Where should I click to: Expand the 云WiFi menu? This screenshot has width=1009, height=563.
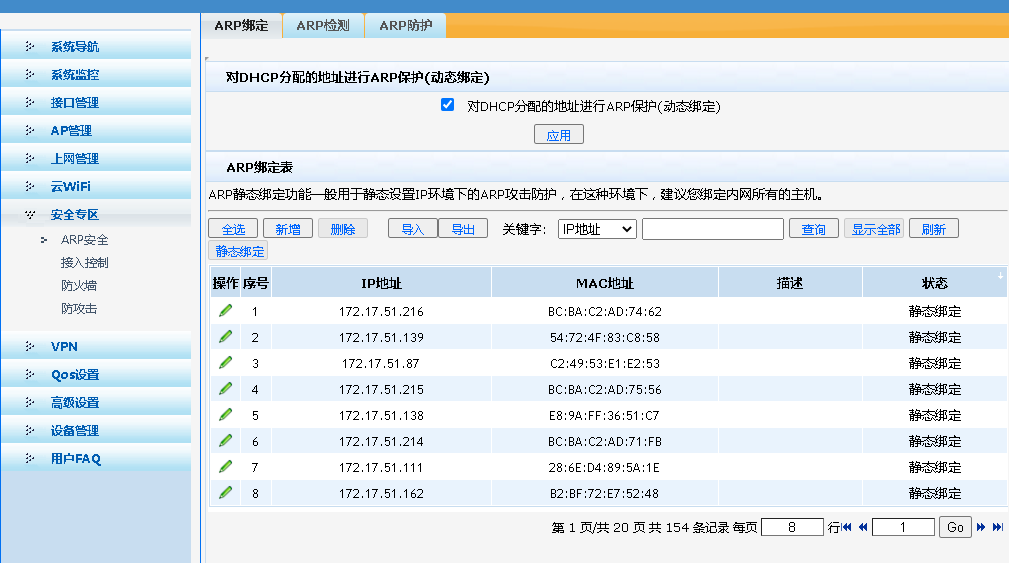tap(96, 186)
